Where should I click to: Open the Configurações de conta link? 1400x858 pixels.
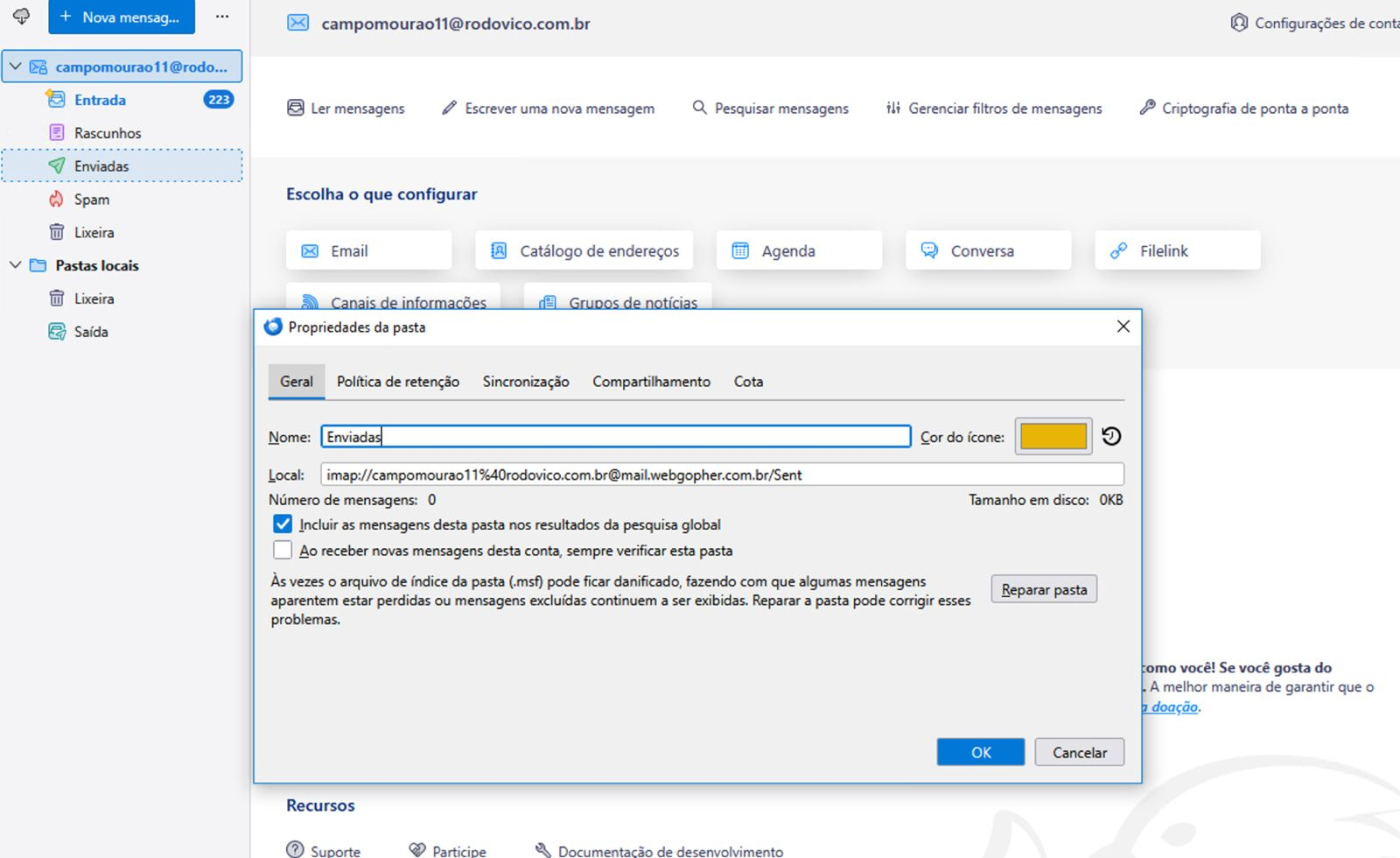point(1315,23)
